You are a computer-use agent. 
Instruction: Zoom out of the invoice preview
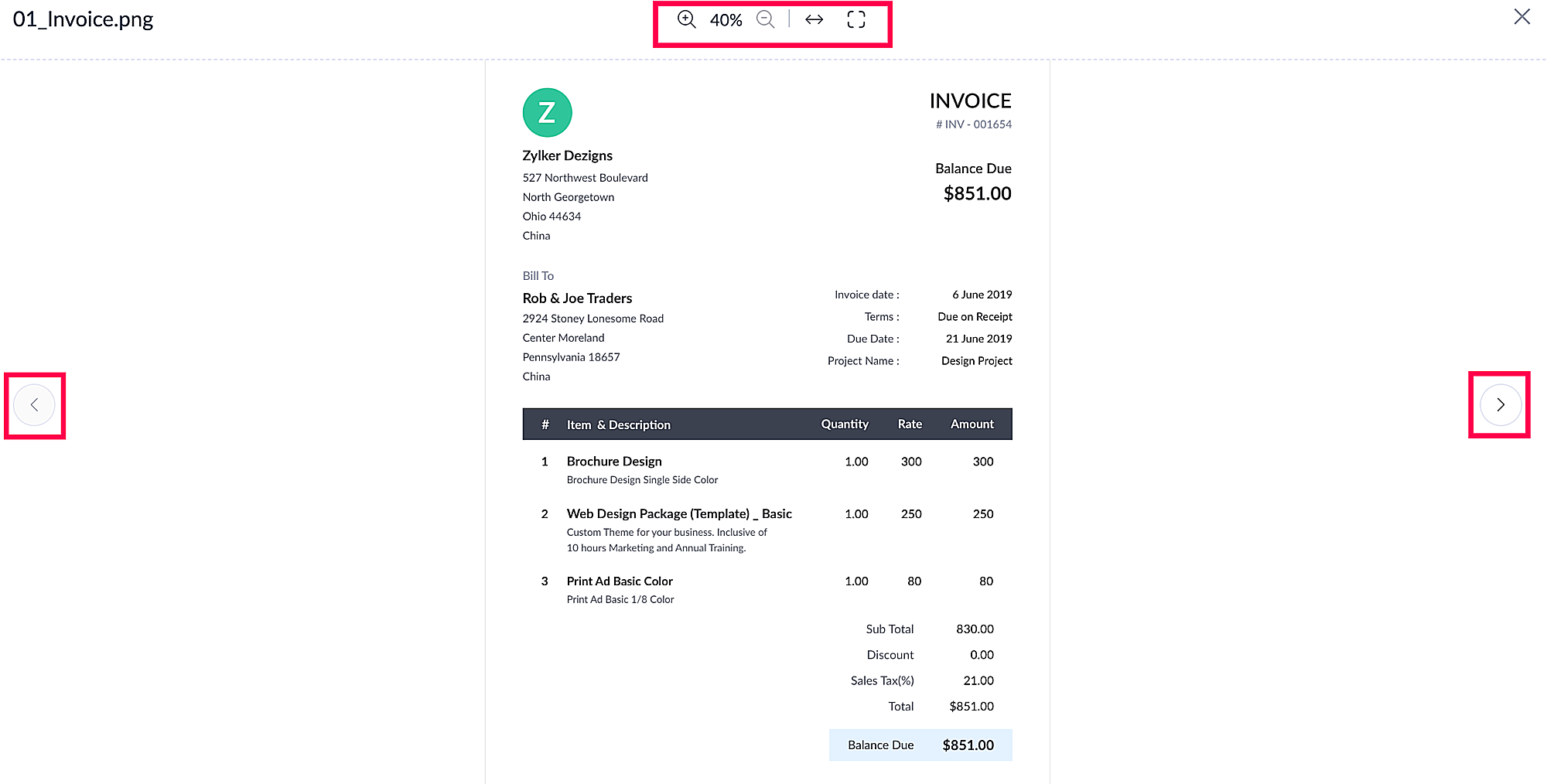tap(765, 19)
